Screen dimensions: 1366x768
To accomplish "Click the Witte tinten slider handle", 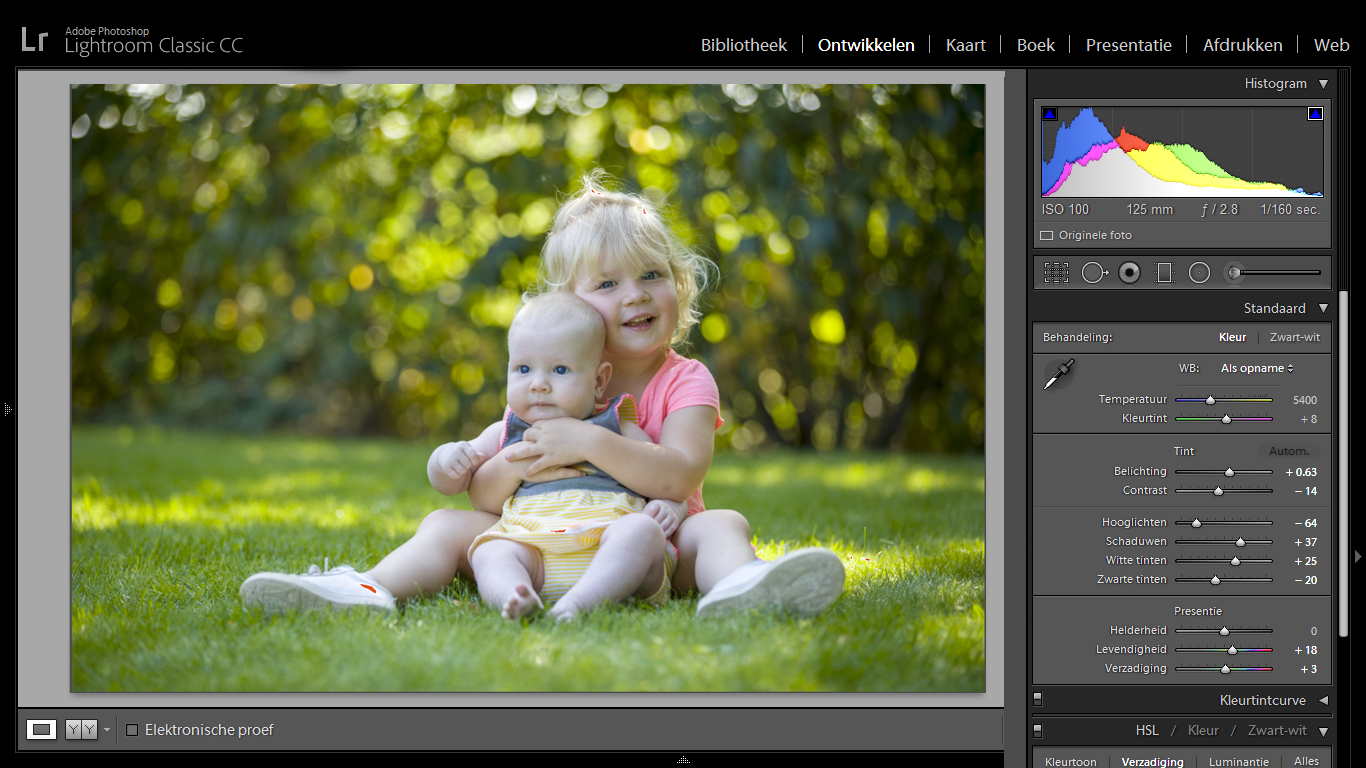I will point(1235,561).
